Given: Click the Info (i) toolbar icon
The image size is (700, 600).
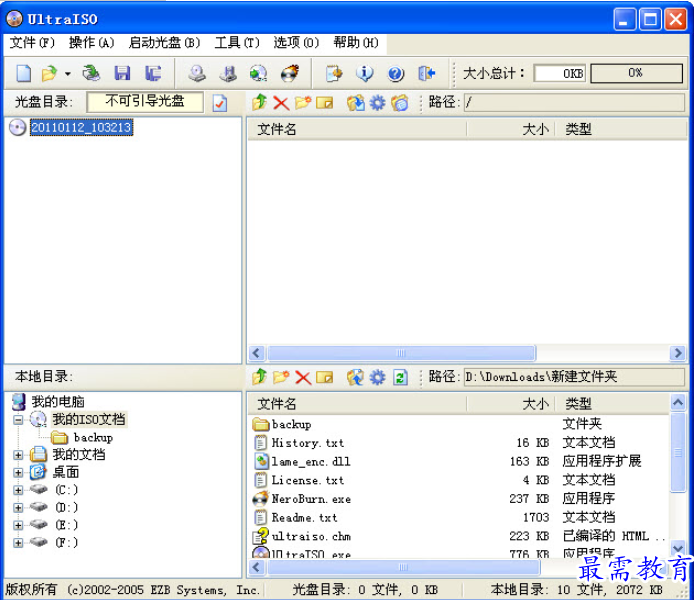Looking at the screenshot, I should tap(365, 73).
